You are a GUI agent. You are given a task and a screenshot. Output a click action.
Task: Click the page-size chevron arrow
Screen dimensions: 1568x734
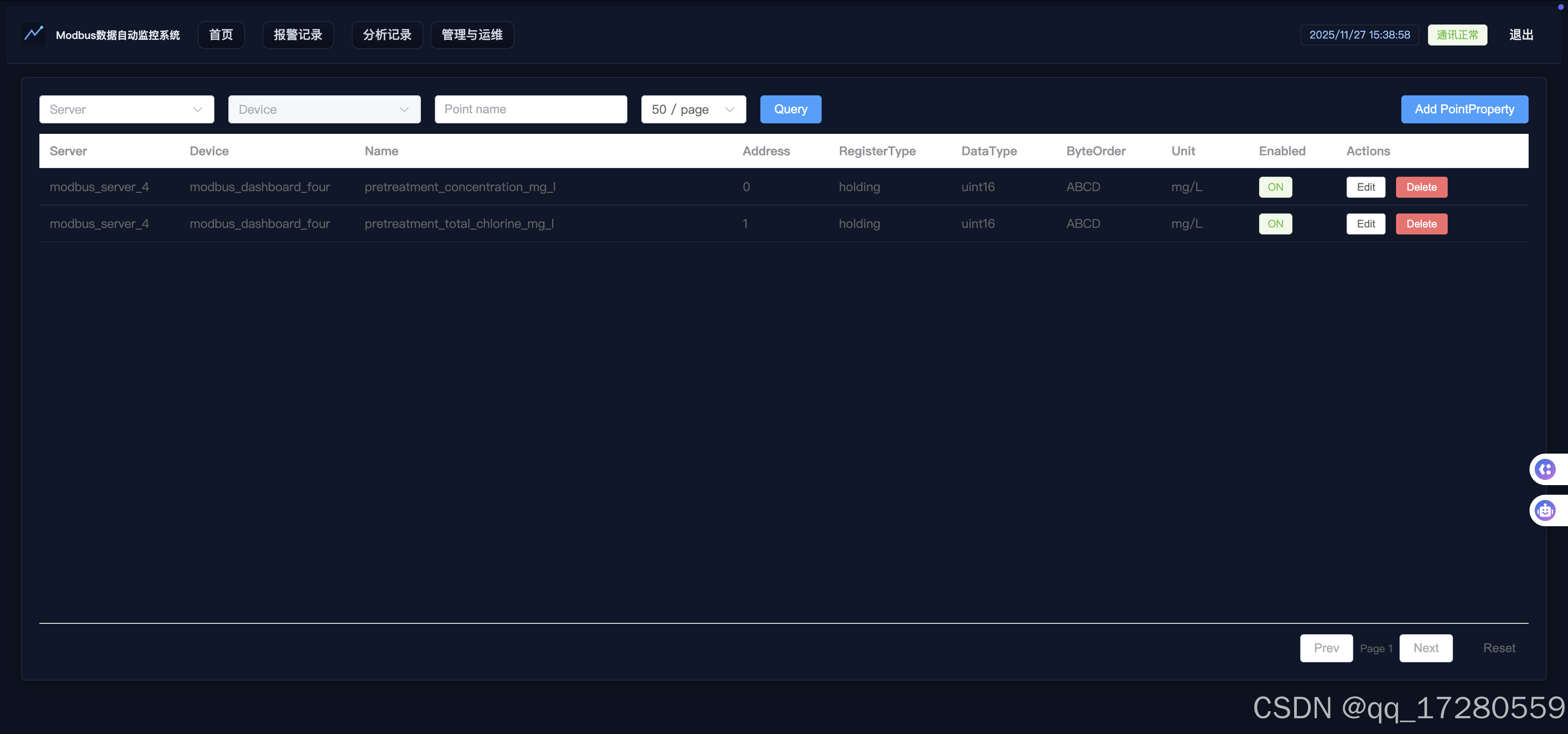tap(729, 109)
